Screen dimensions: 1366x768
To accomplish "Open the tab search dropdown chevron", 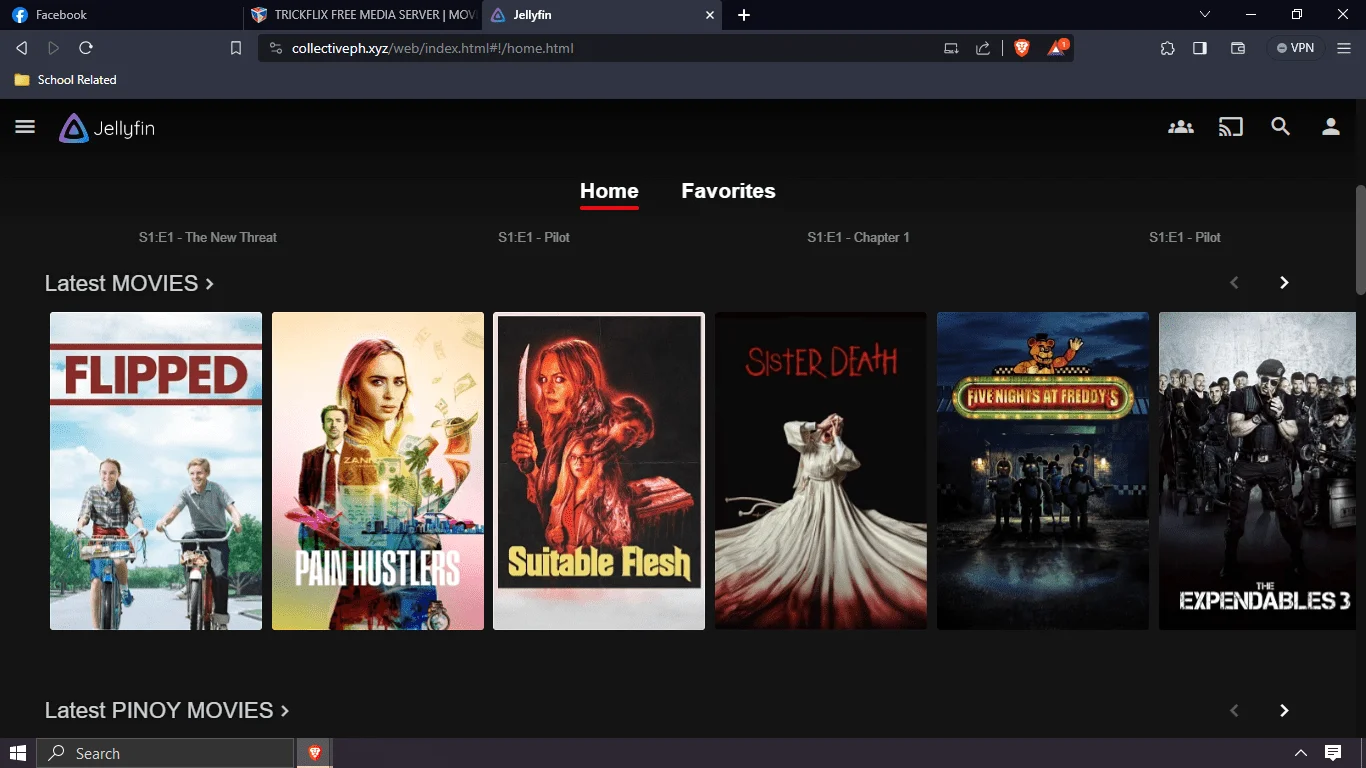I will (x=1205, y=15).
